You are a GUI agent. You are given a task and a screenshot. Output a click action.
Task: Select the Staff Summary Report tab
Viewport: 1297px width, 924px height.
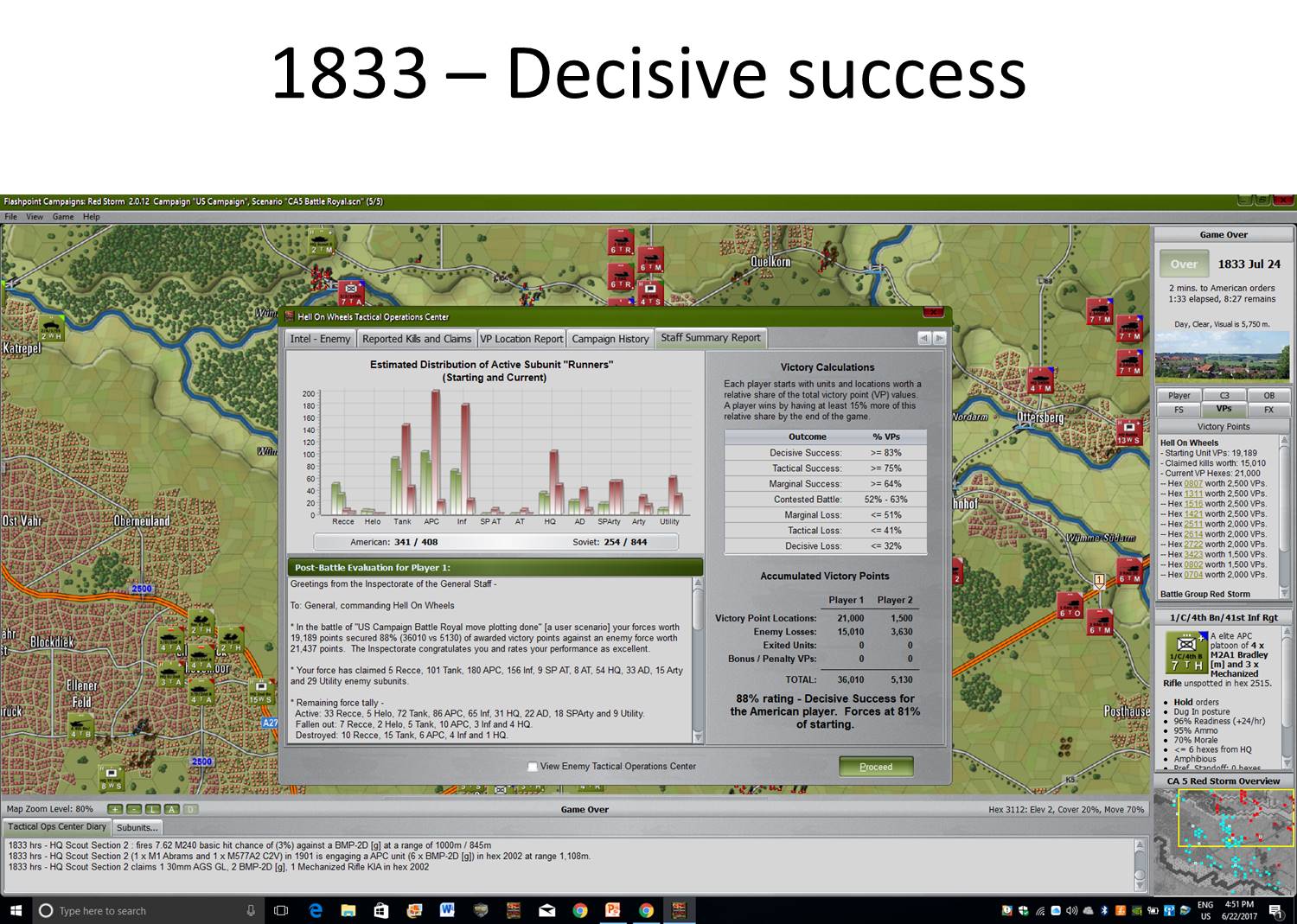click(x=711, y=338)
